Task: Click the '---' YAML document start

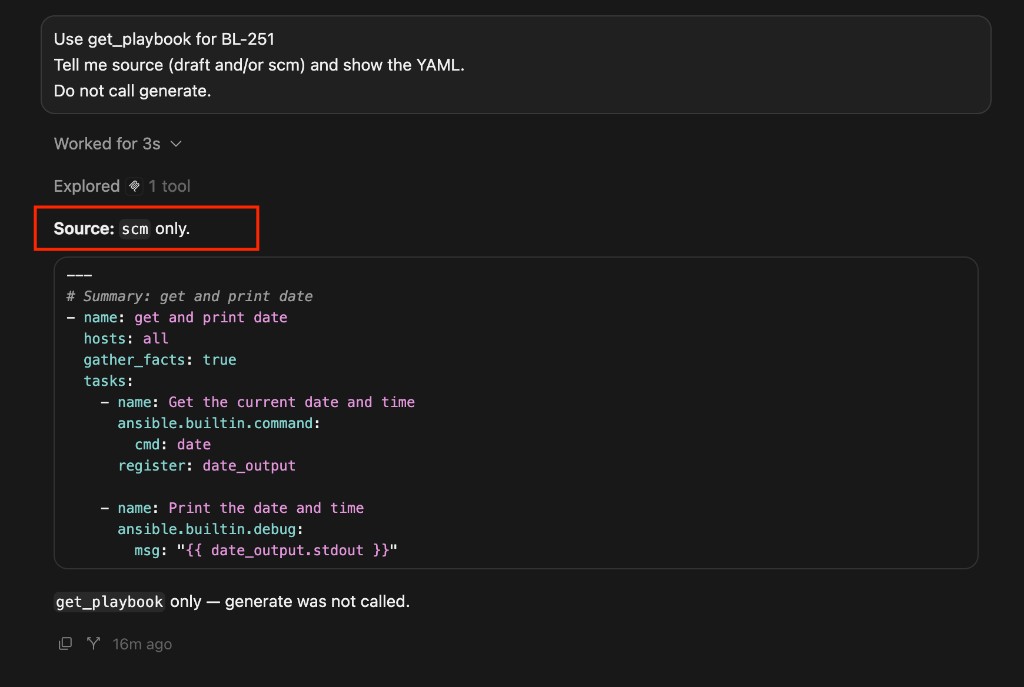Action: click(79, 275)
